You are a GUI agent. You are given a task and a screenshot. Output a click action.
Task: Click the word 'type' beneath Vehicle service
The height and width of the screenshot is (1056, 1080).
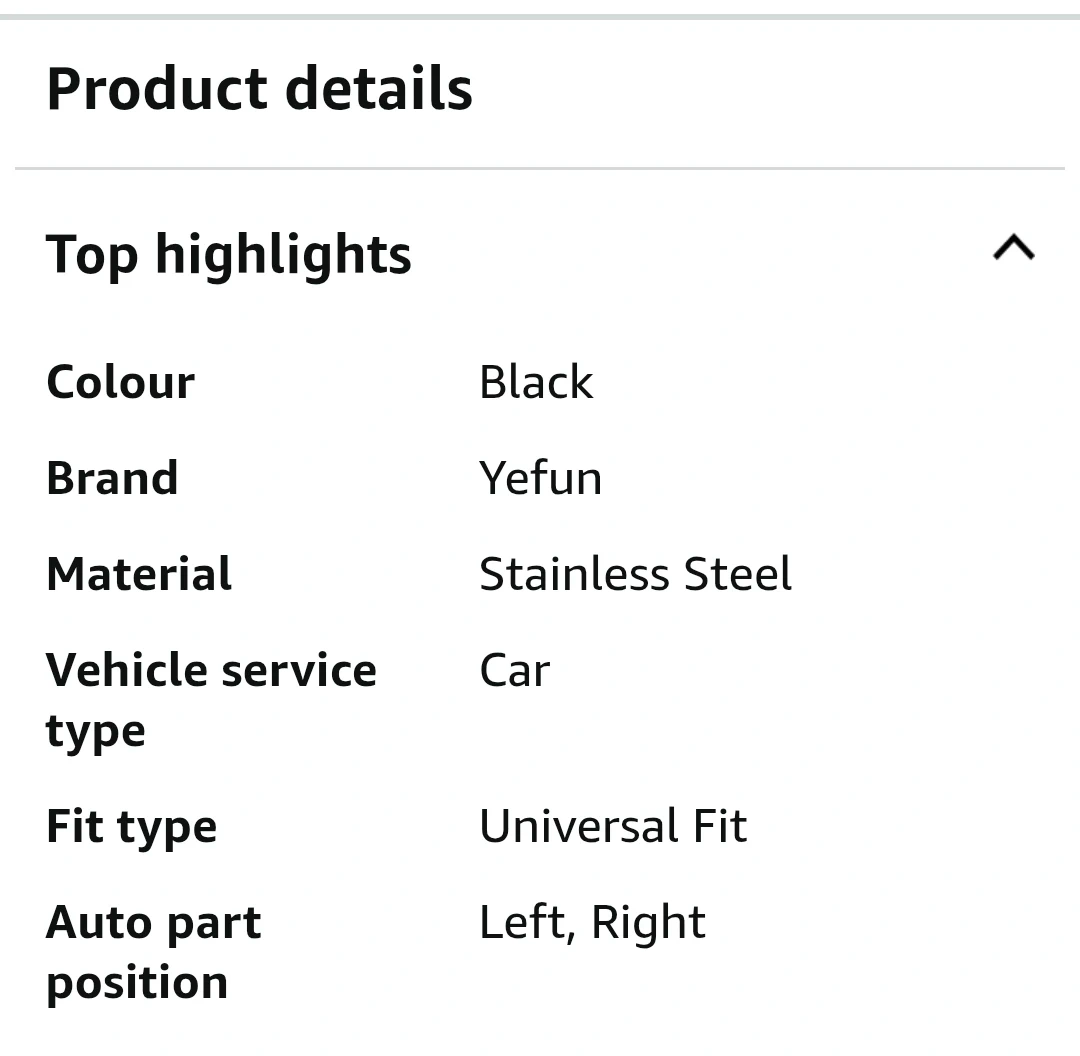click(96, 732)
